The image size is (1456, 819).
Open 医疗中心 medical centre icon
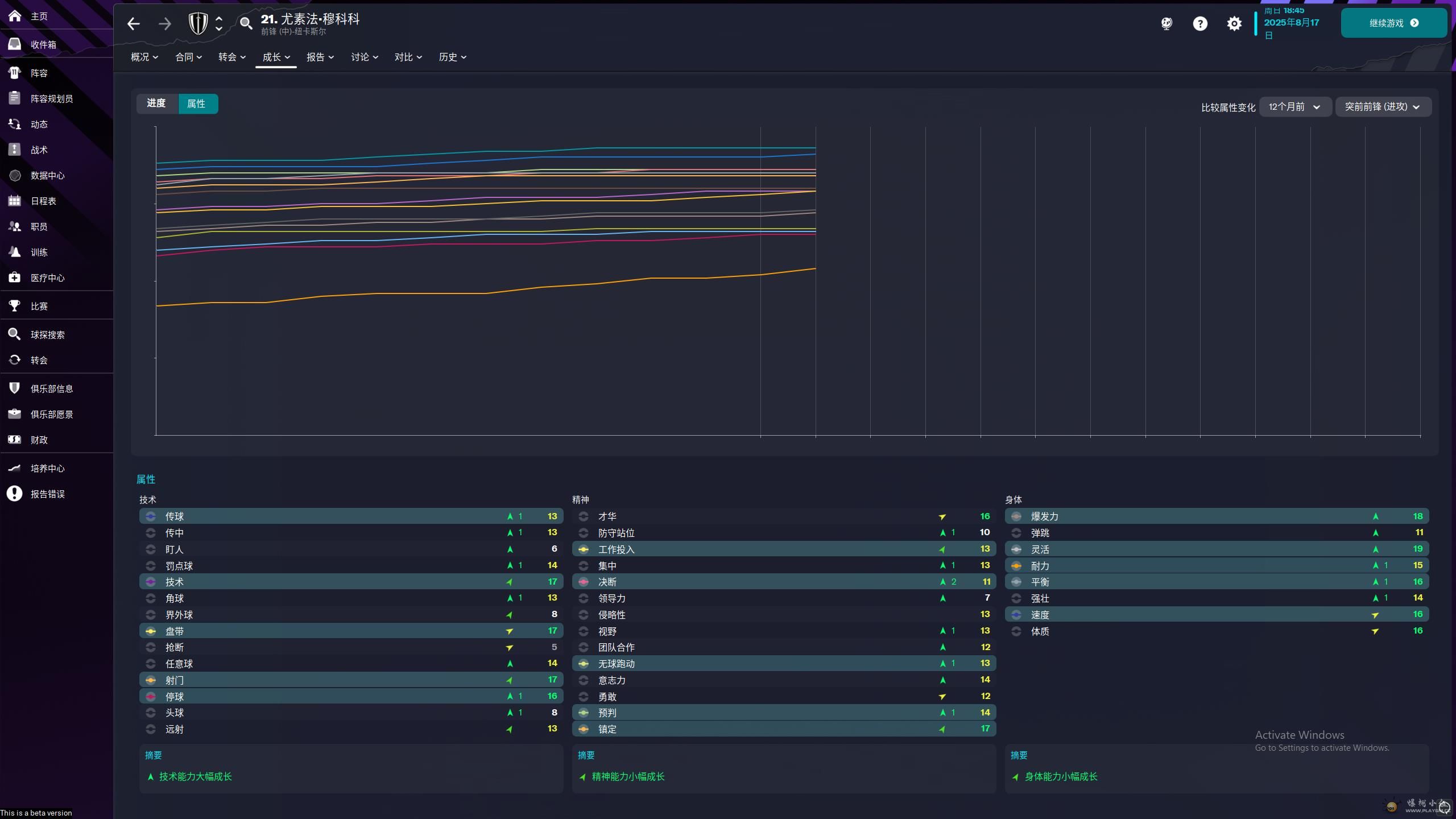15,278
